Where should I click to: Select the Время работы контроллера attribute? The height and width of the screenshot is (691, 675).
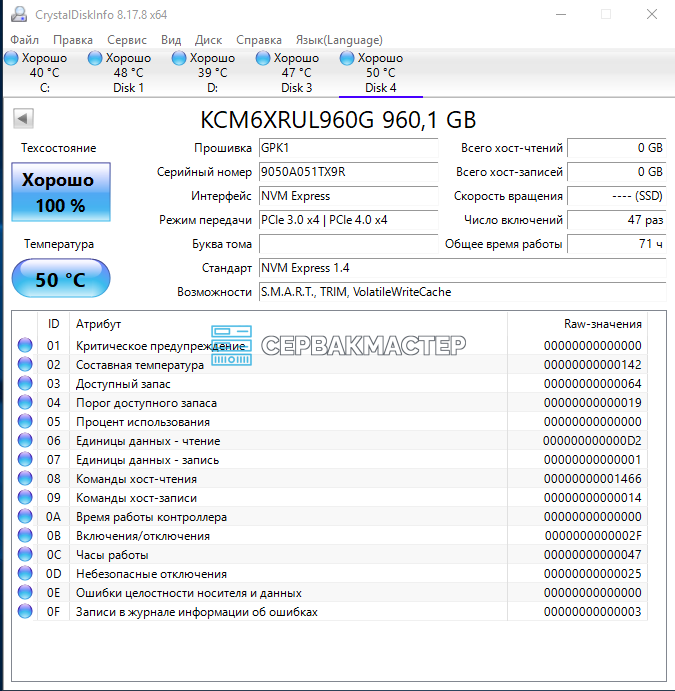coord(151,516)
